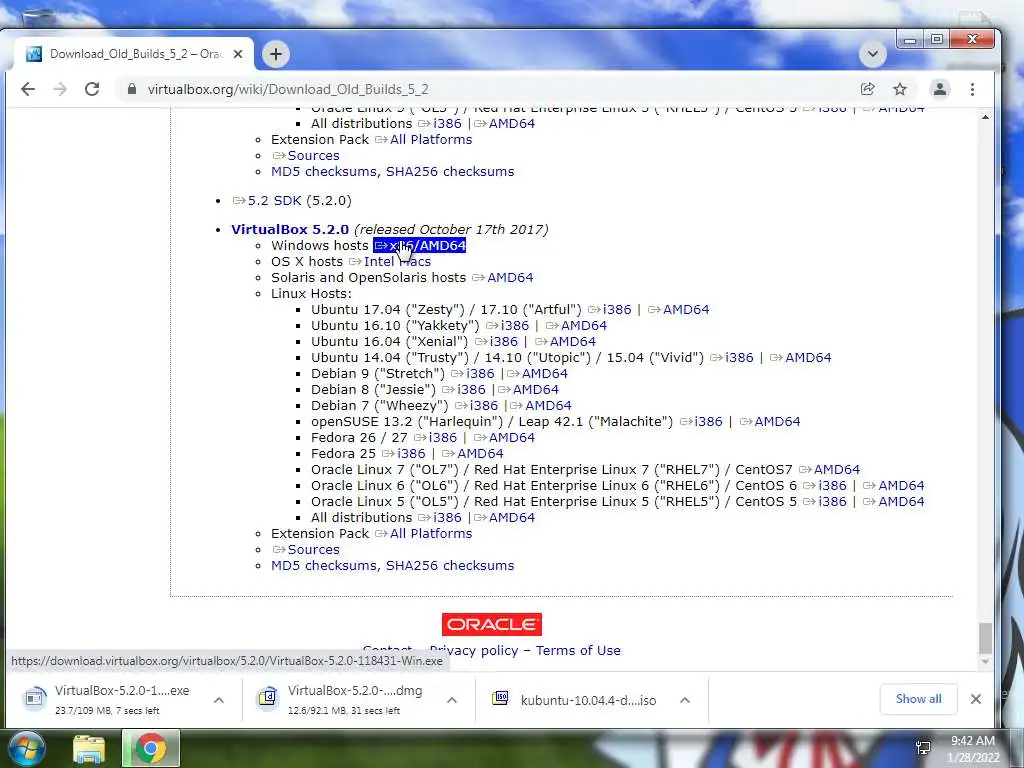Download Ubuntu 16.04 Xenial AMD64 package
This screenshot has width=1024, height=768.
tap(566, 342)
